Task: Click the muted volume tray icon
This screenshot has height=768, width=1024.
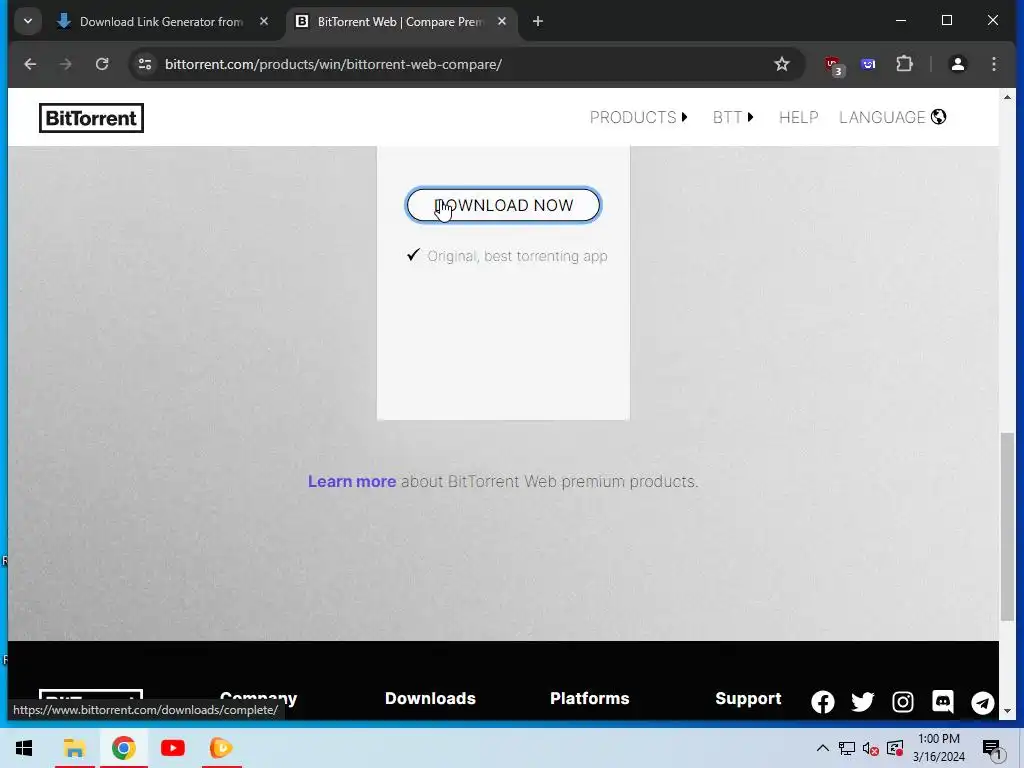Action: pyautogui.click(x=871, y=748)
